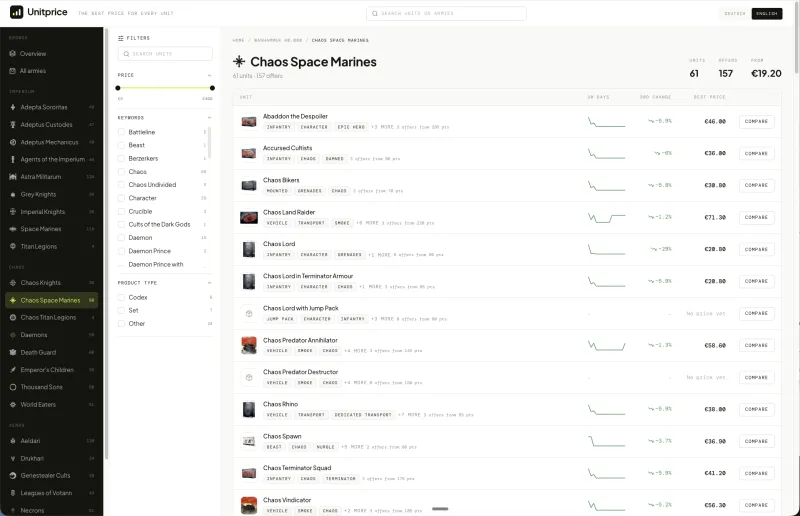Image resolution: width=800 pixels, height=516 pixels.
Task: Select the Adepta Sororitas faction icon
Action: click(x=13, y=107)
